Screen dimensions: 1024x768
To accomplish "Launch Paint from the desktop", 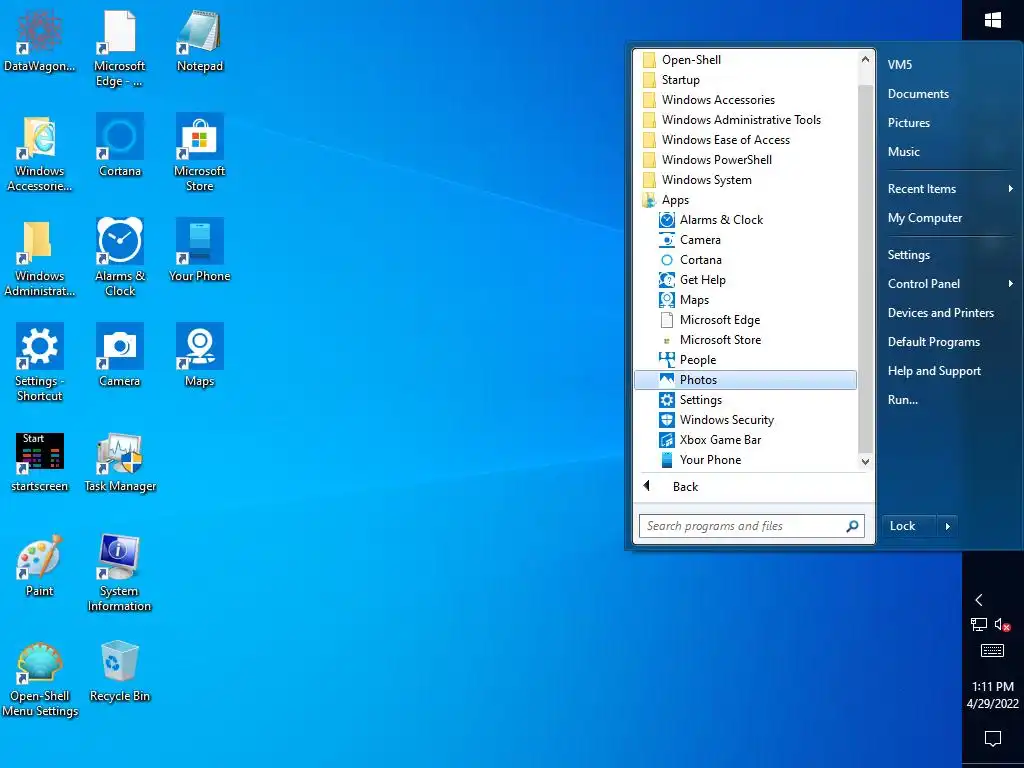I will click(x=39, y=566).
